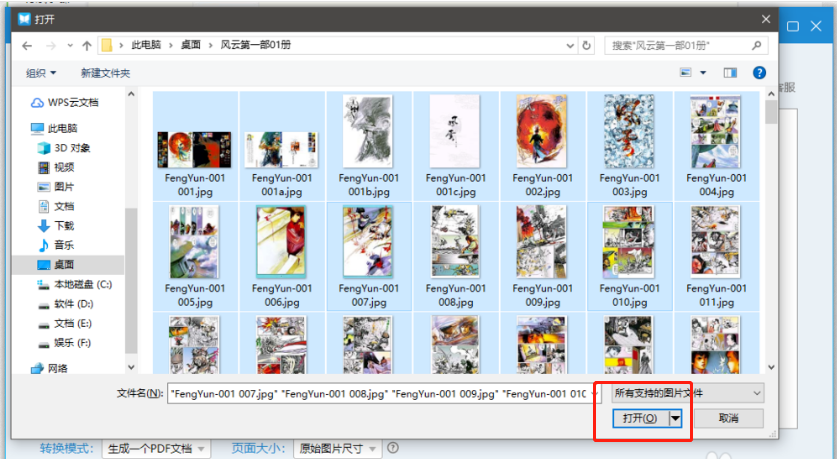Viewport: 837px width, 459px height.
Task: Open 文档 (E:) drive
Action: click(65, 323)
